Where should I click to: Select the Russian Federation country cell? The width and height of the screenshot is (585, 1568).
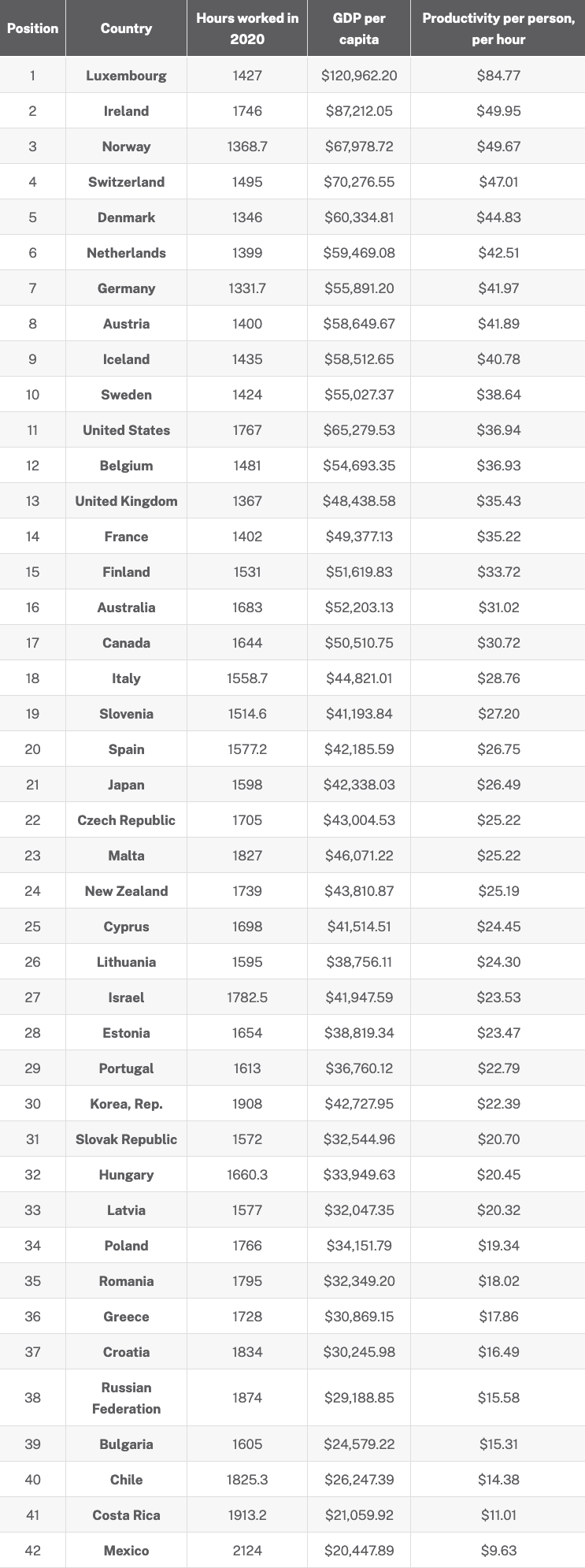coord(126,1398)
